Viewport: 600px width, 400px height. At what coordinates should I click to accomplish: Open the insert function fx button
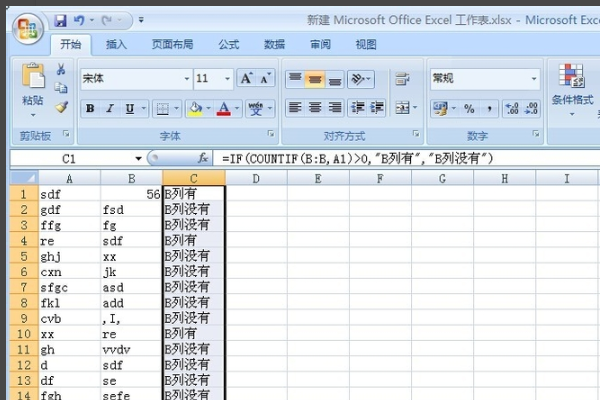pos(202,158)
